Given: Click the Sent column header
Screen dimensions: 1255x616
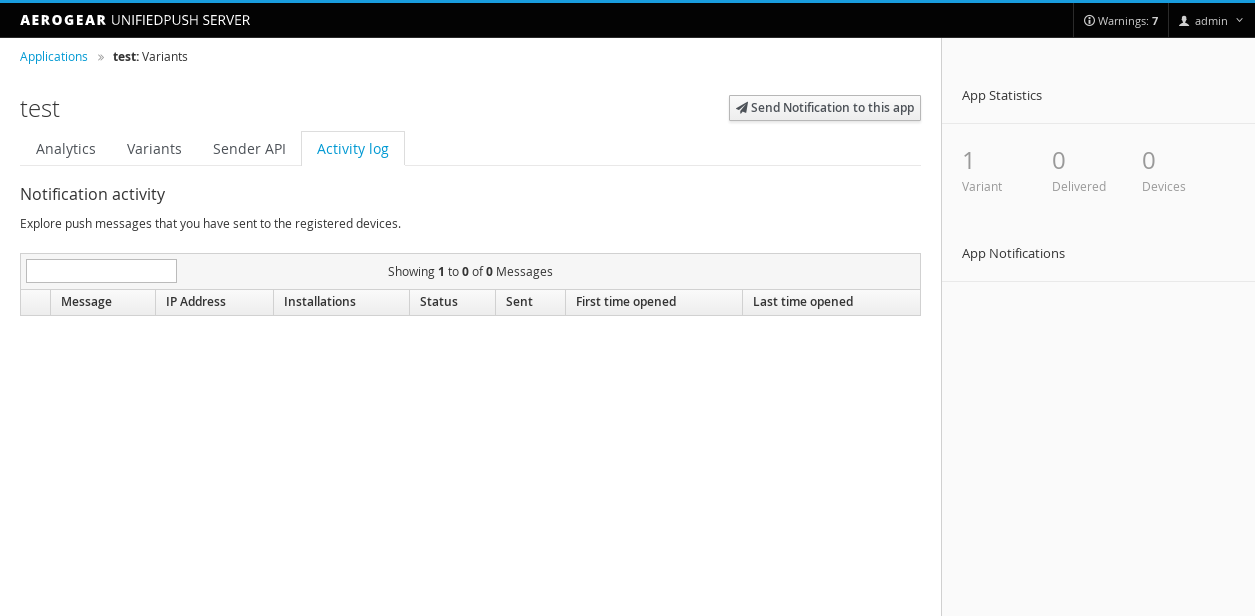Looking at the screenshot, I should [520, 302].
